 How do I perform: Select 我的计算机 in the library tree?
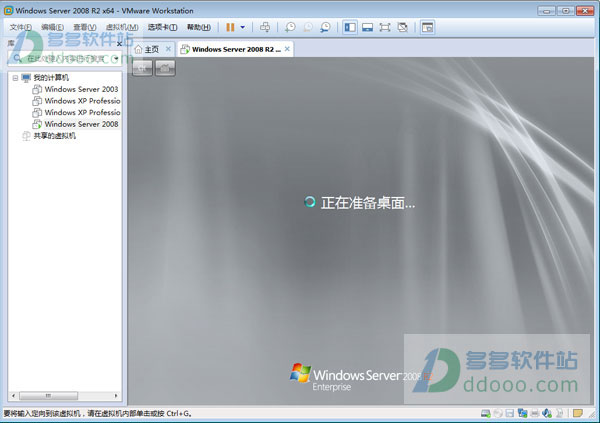51,78
